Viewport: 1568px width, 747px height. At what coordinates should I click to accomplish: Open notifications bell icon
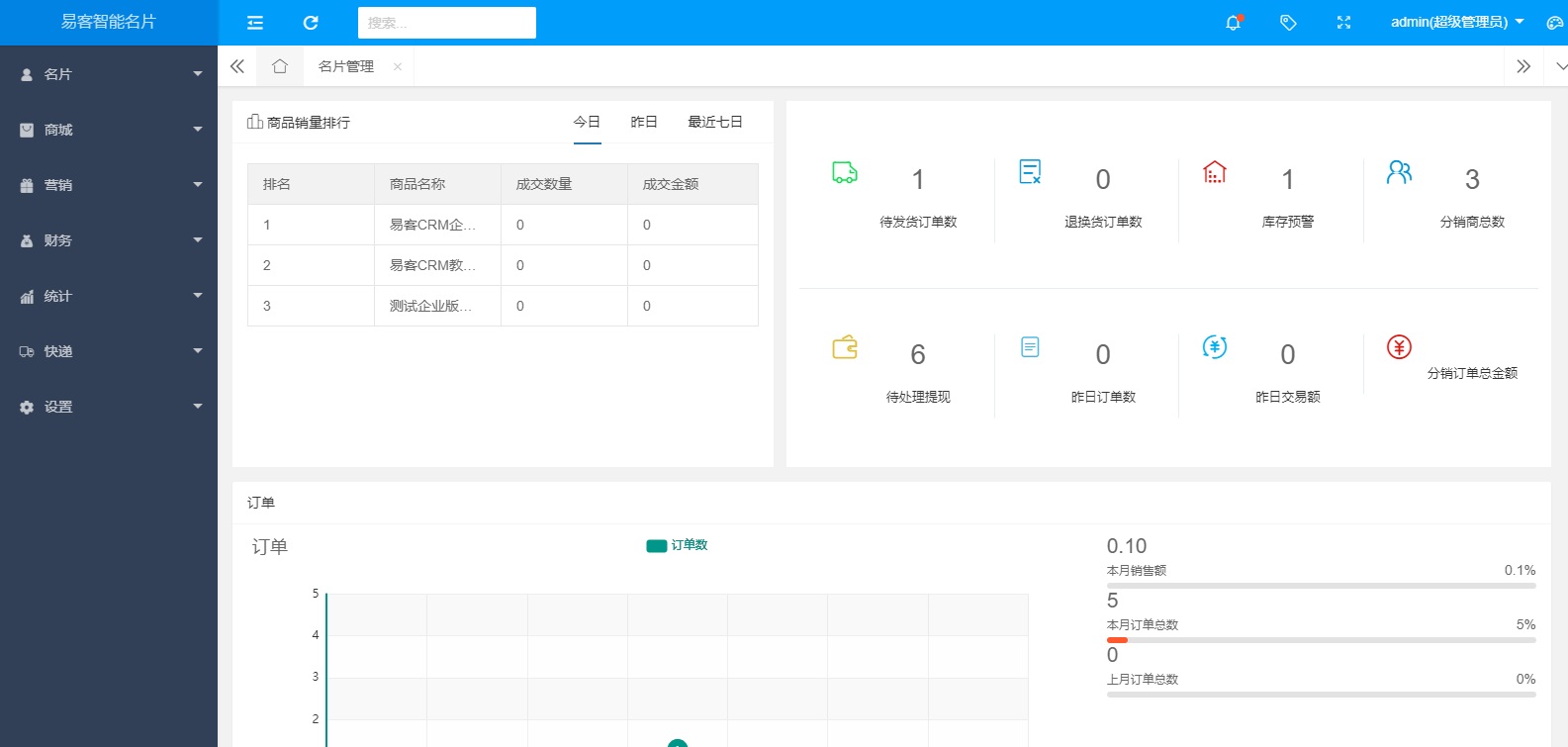(x=1234, y=22)
